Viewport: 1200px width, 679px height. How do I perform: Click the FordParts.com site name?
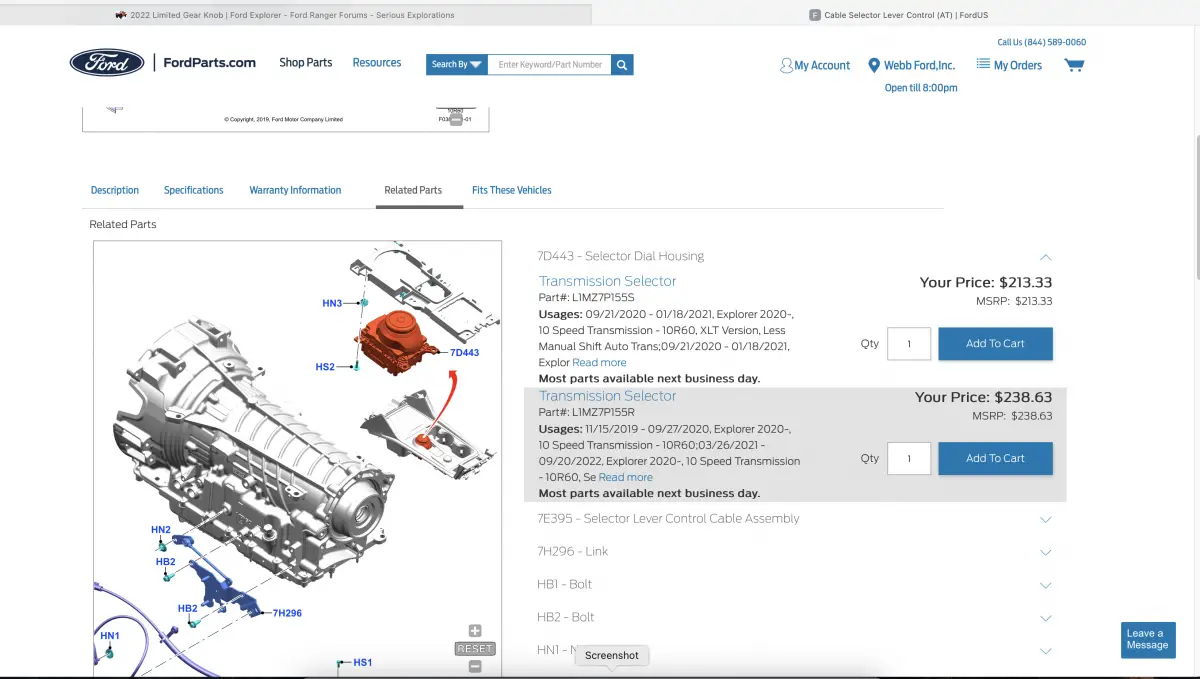click(x=209, y=62)
